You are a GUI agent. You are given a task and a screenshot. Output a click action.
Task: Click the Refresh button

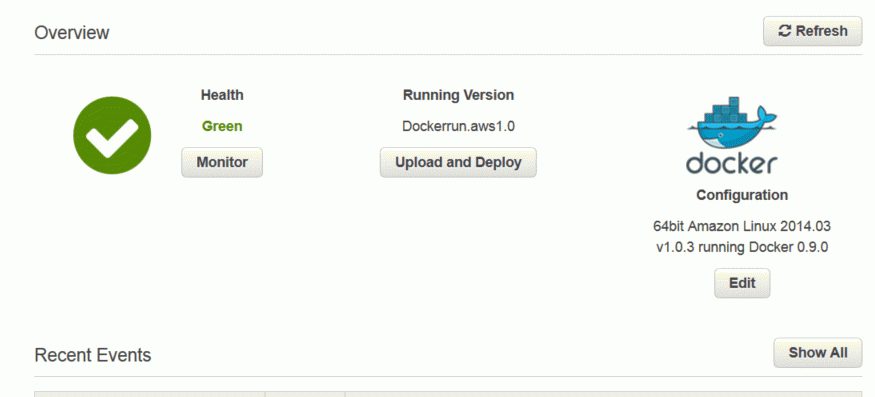812,31
